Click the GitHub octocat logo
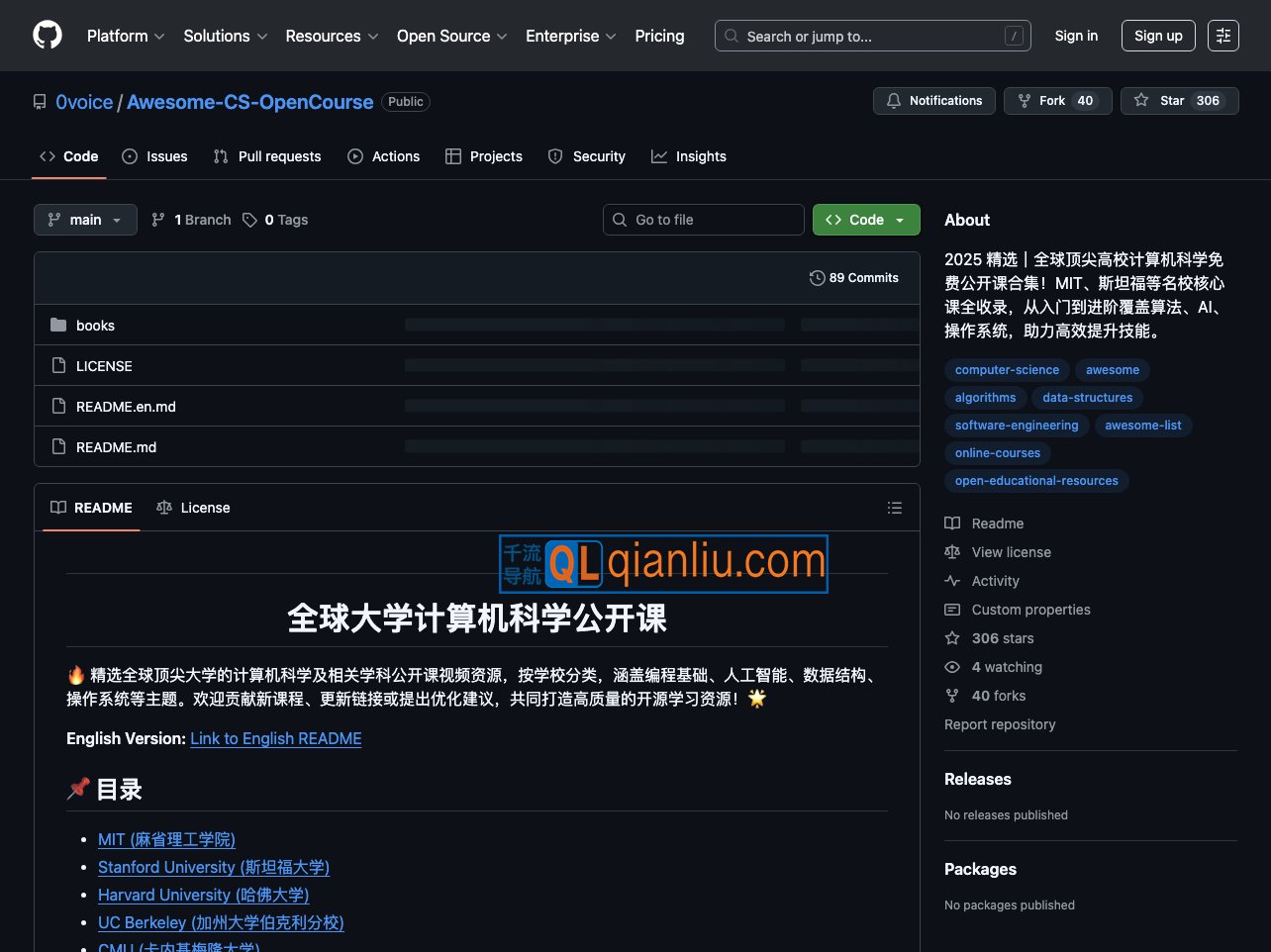Viewport: 1271px width, 952px height. pos(47,36)
